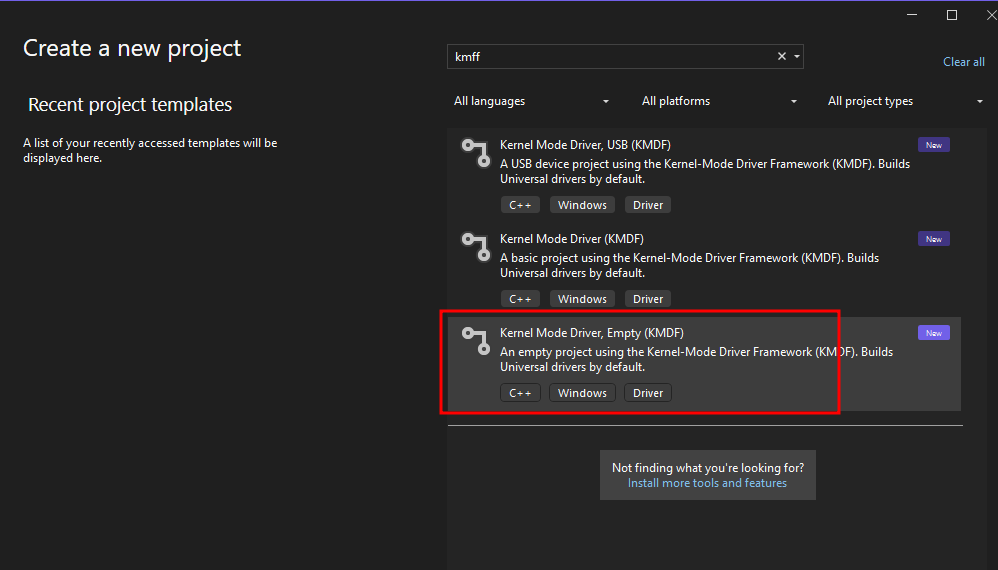998x570 pixels.
Task: Click the New badge on Empty KMDF template
Action: click(x=933, y=333)
